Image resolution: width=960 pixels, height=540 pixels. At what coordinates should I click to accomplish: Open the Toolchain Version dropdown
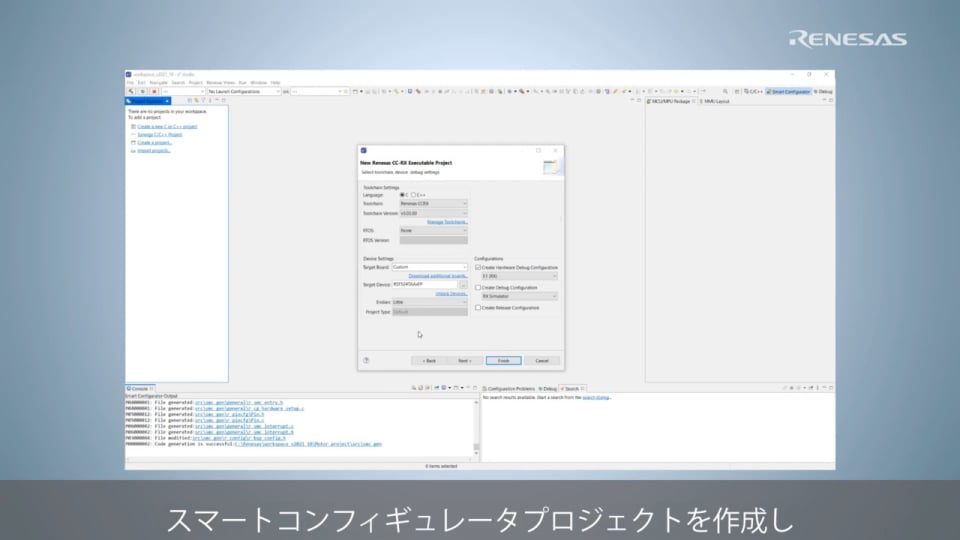[433, 213]
